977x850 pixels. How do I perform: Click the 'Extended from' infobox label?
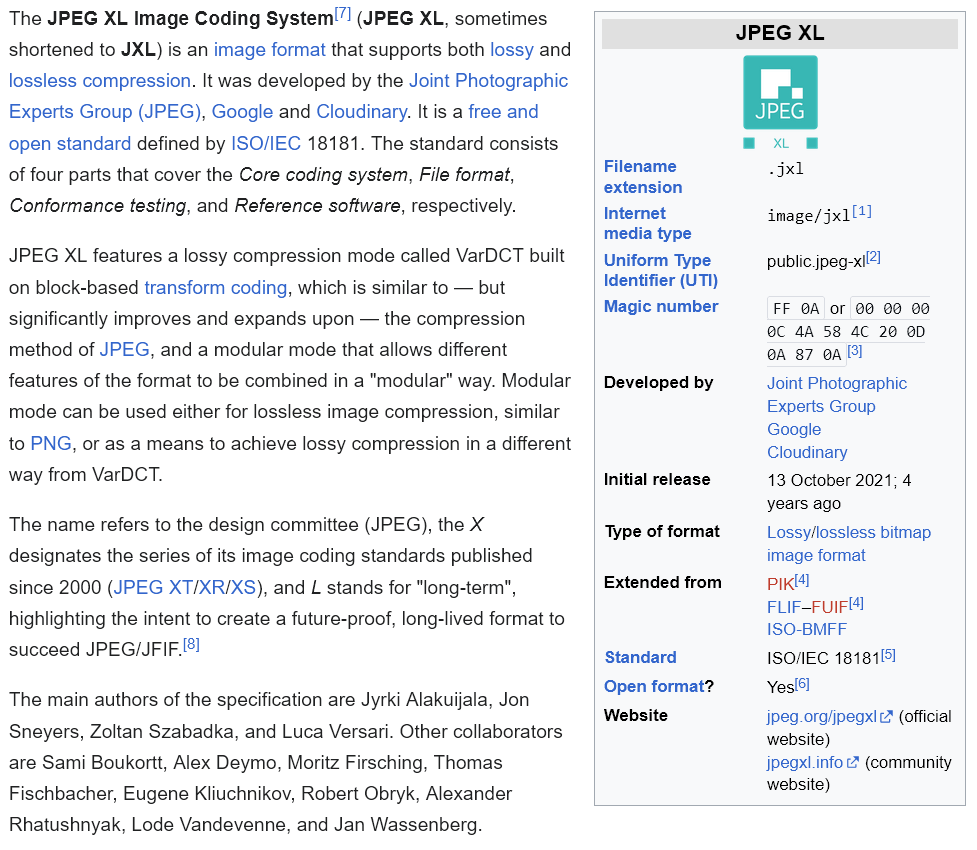[662, 582]
